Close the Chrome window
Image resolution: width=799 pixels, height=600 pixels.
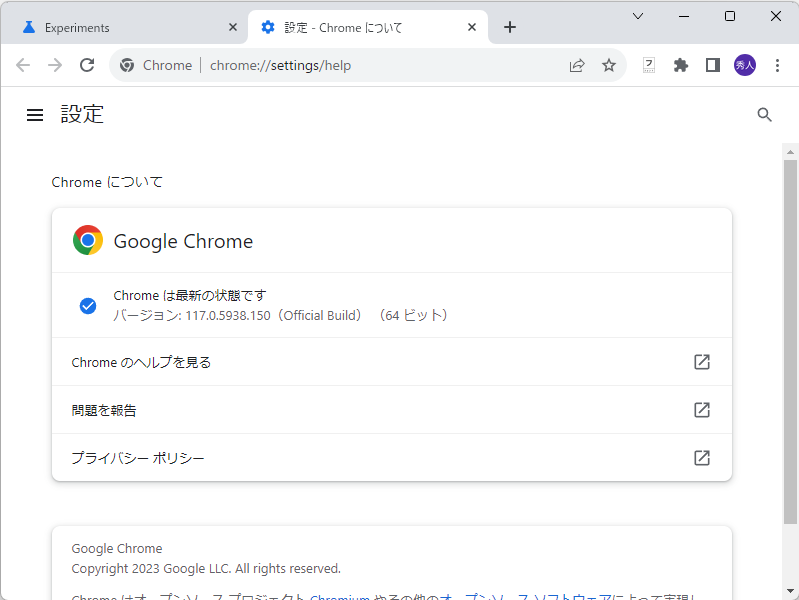(x=776, y=16)
